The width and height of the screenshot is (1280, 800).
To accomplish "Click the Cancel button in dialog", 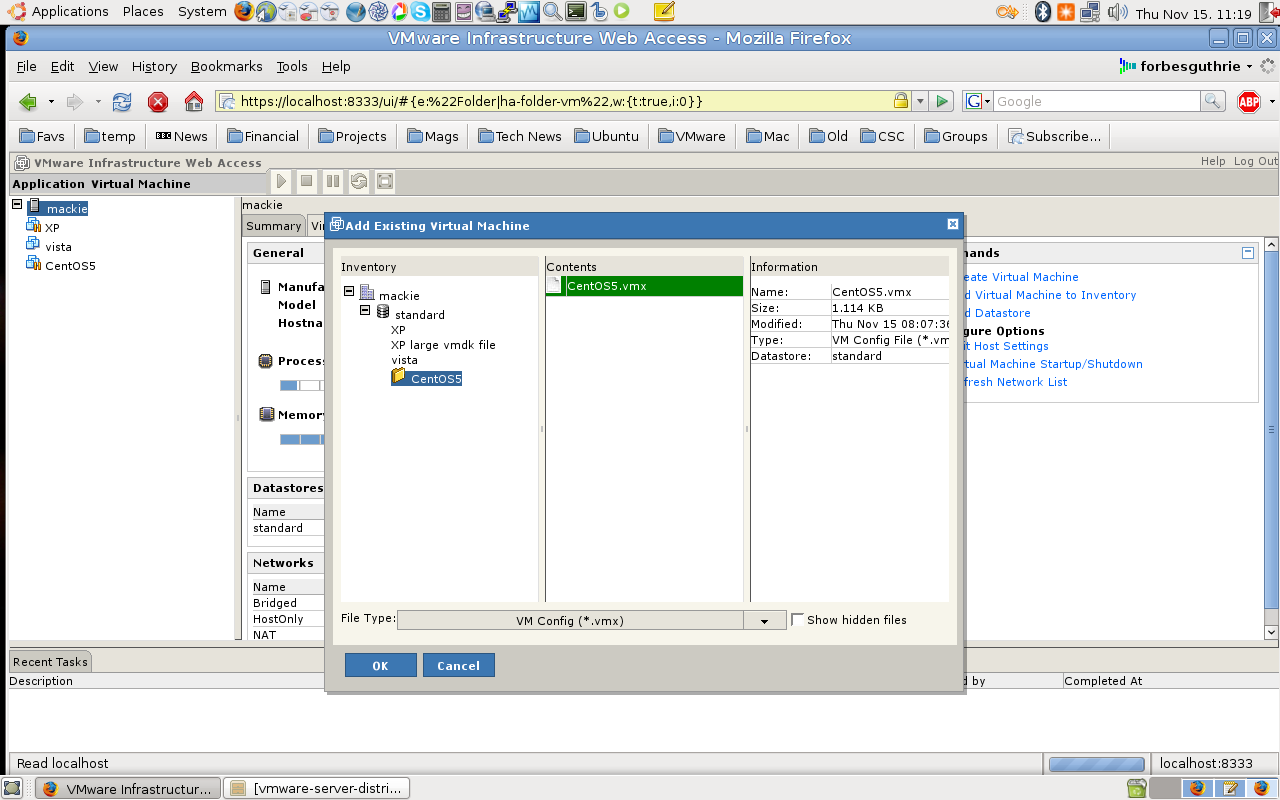I will (x=458, y=665).
